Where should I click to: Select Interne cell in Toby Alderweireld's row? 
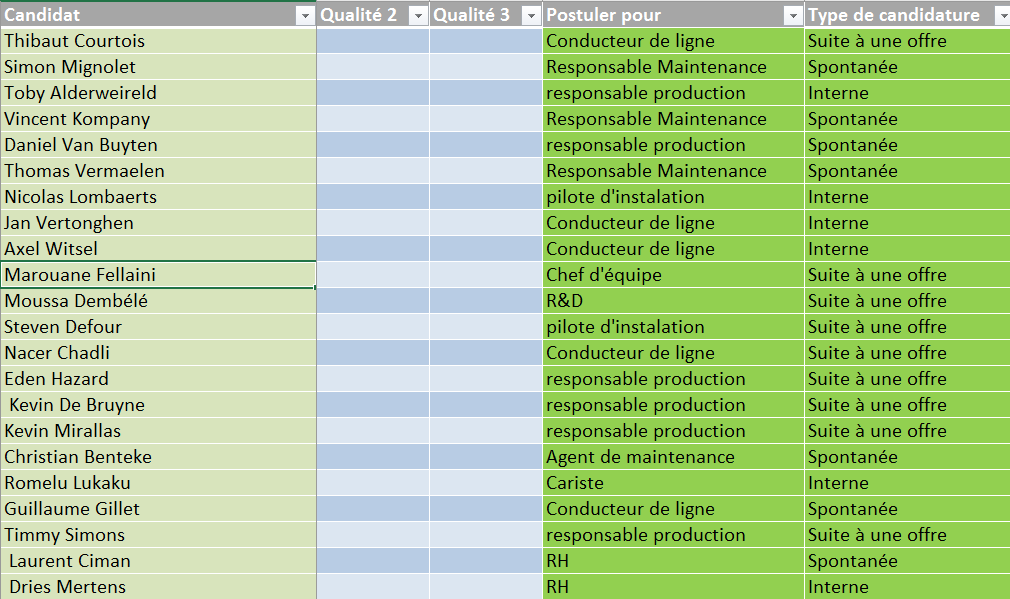point(906,93)
